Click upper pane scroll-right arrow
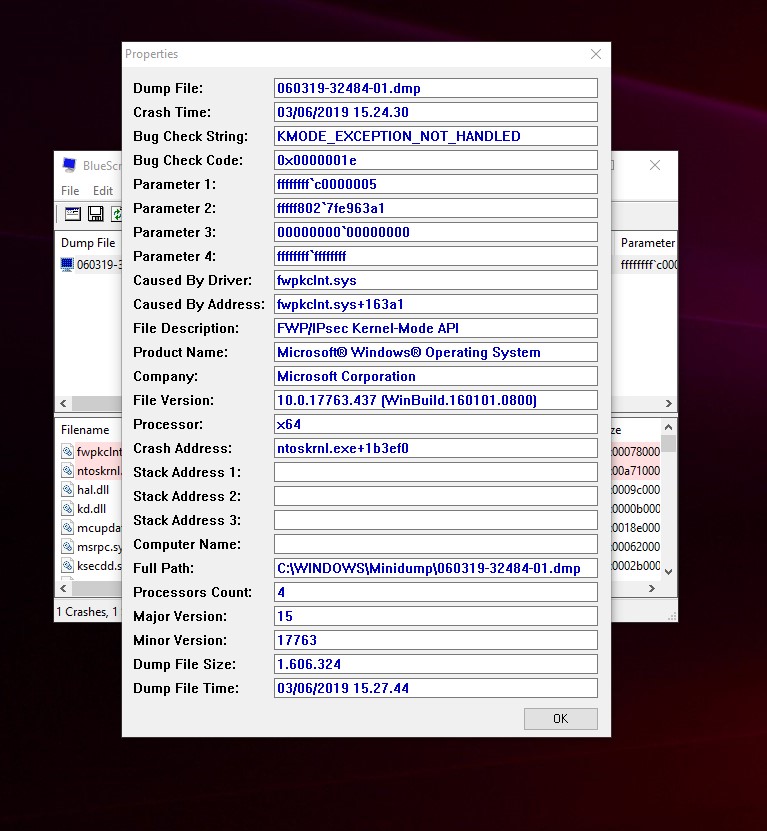This screenshot has width=767, height=831. 668,403
